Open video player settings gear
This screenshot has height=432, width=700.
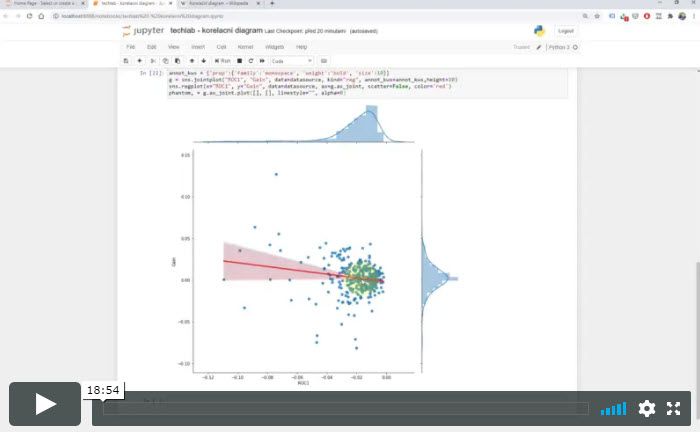click(x=646, y=408)
